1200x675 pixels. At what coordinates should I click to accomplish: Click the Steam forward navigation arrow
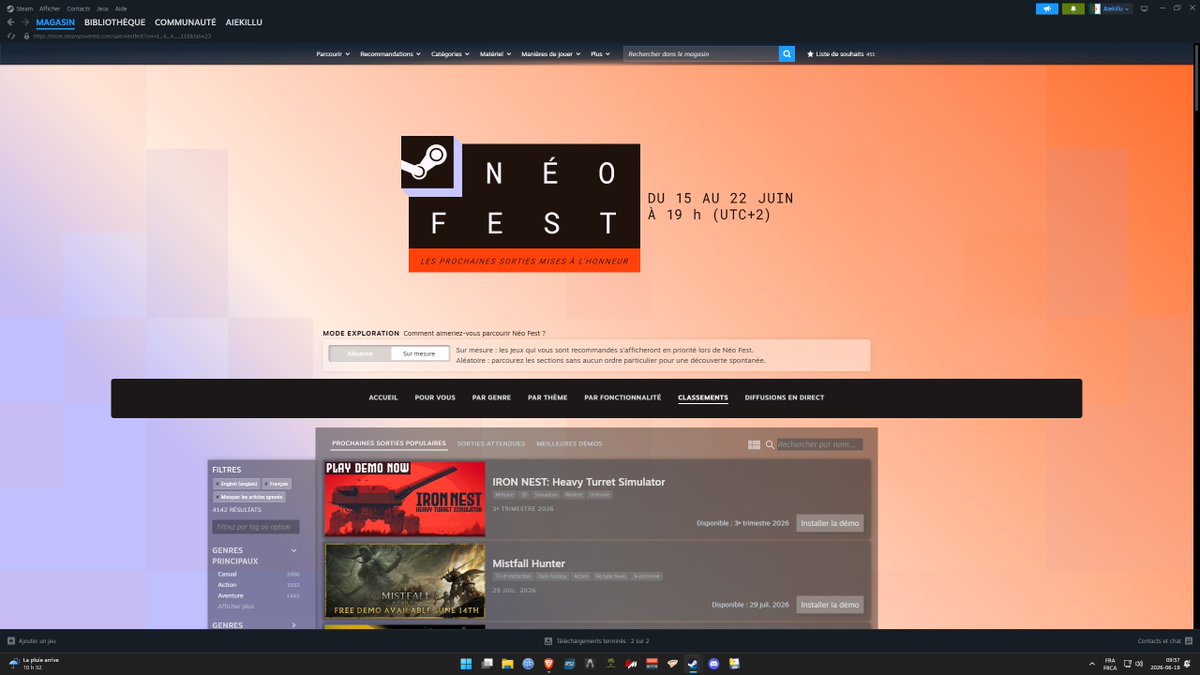click(x=25, y=22)
